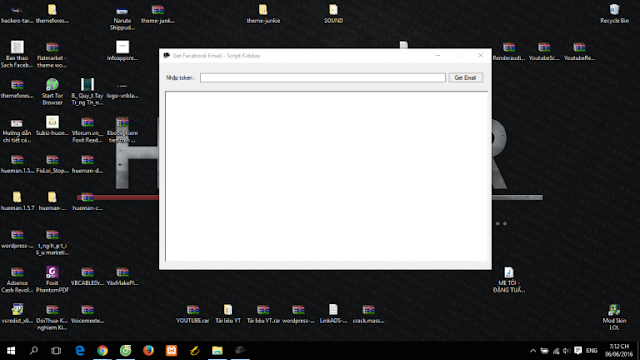Select the Tài liệu YT.rar archive icon
This screenshot has height=360, width=640.
pyautogui.click(x=263, y=314)
